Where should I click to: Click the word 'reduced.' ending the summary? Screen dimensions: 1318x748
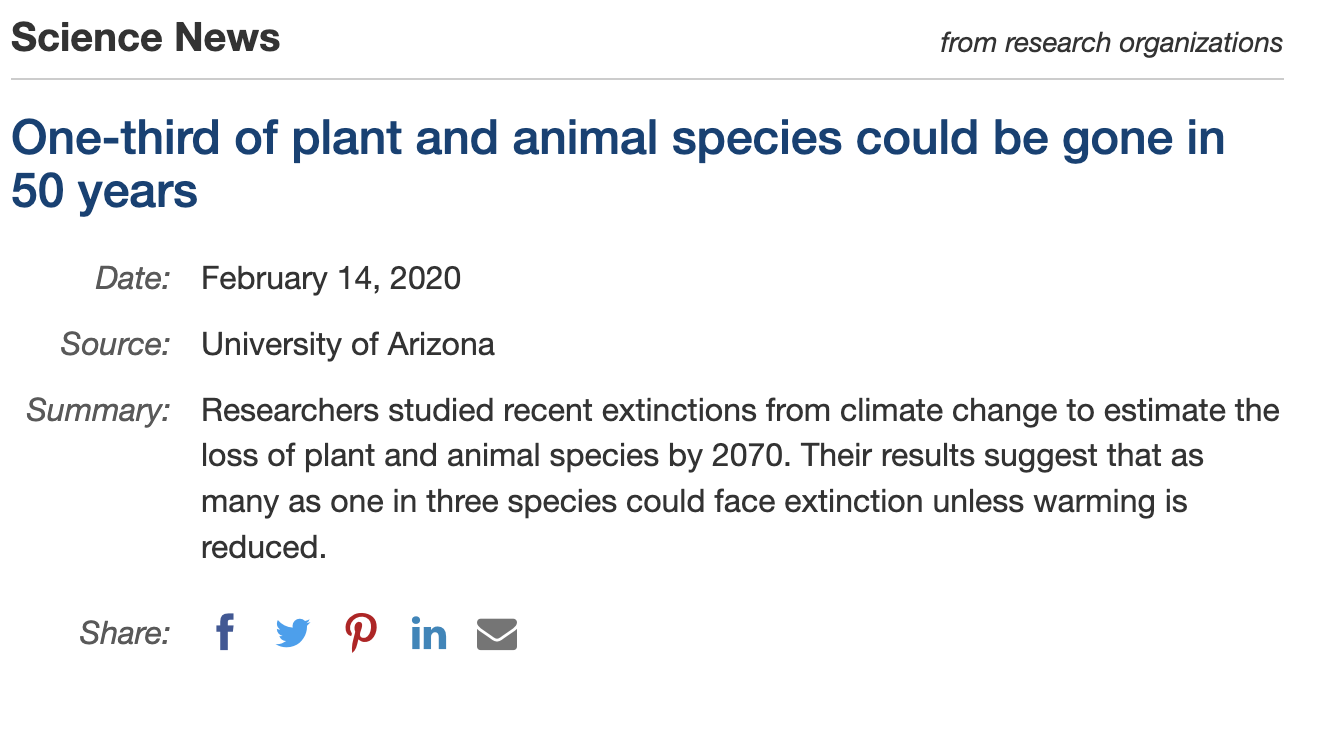click(x=264, y=547)
